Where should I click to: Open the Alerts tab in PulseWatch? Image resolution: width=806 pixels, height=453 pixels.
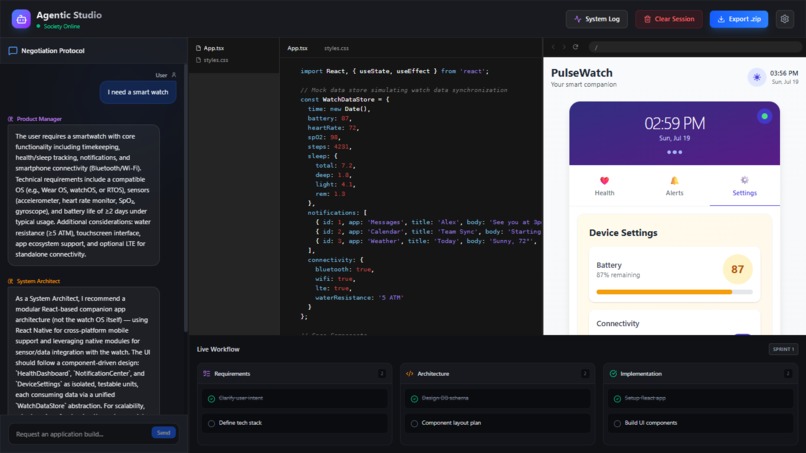pyautogui.click(x=674, y=186)
